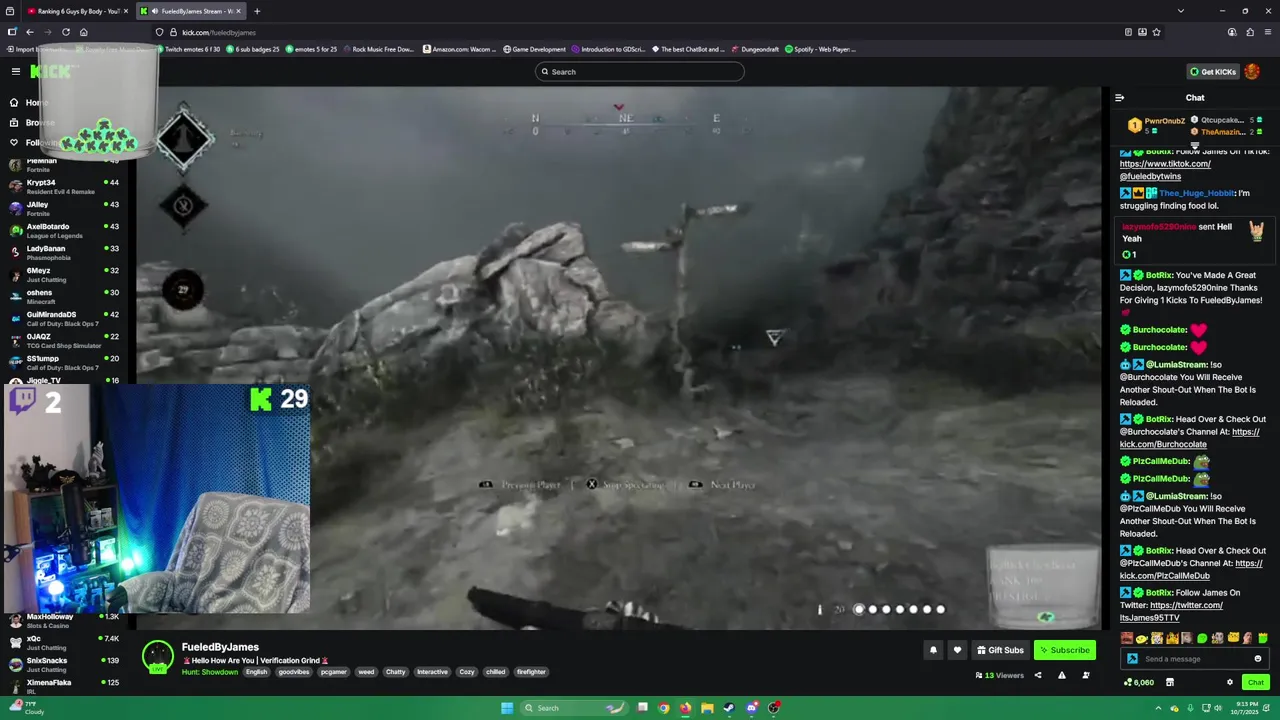Click the taskbar volume icon
Screen dimensions: 1280x720
pos(1217,708)
